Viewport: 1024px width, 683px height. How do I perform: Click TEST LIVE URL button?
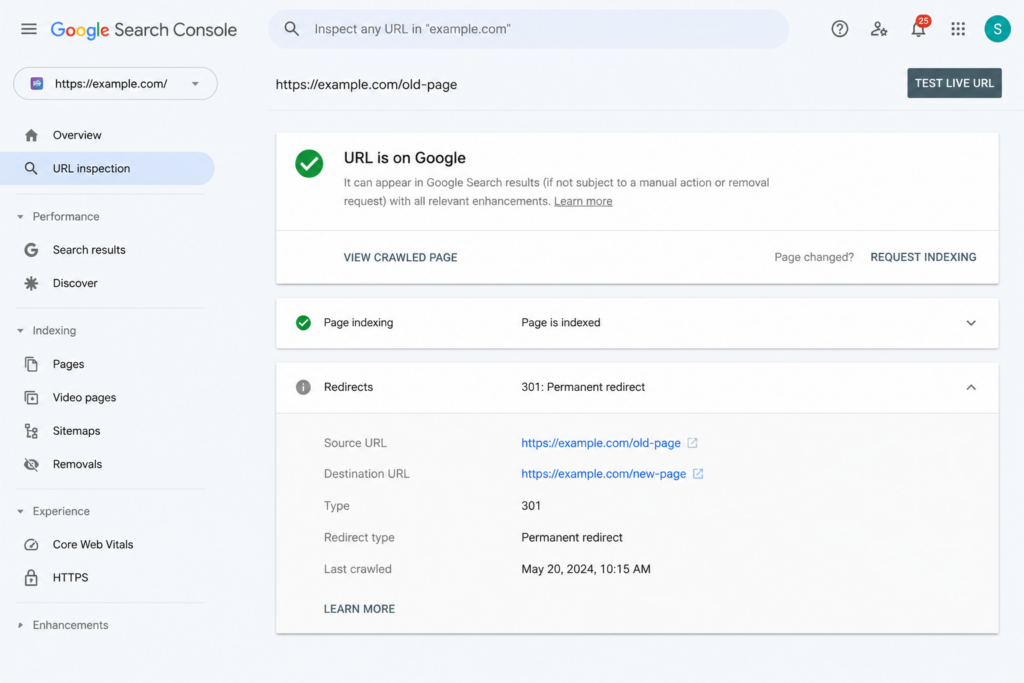(954, 83)
